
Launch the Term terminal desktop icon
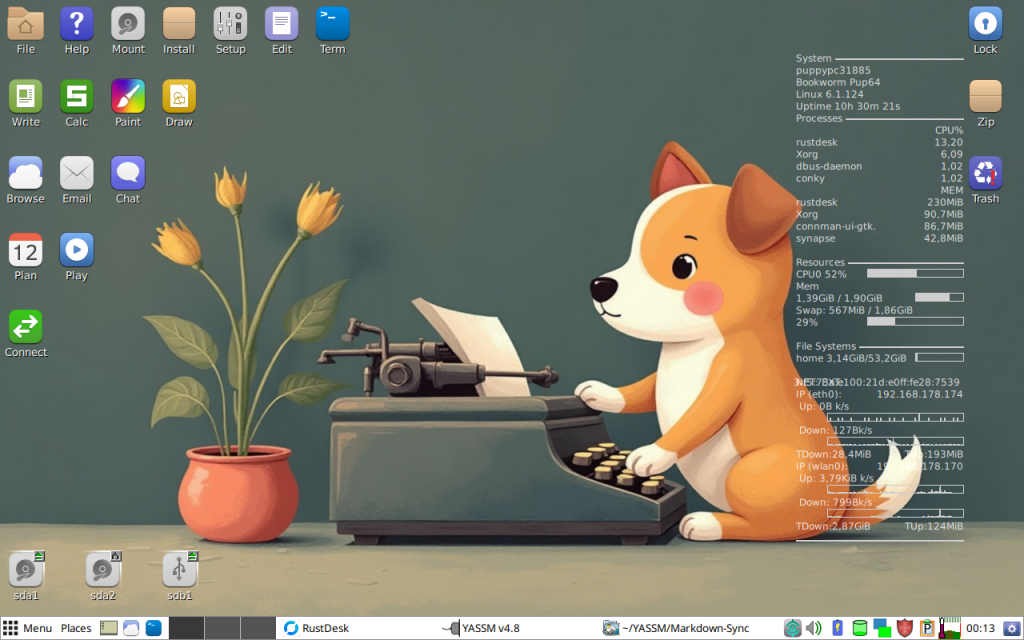pyautogui.click(x=332, y=24)
